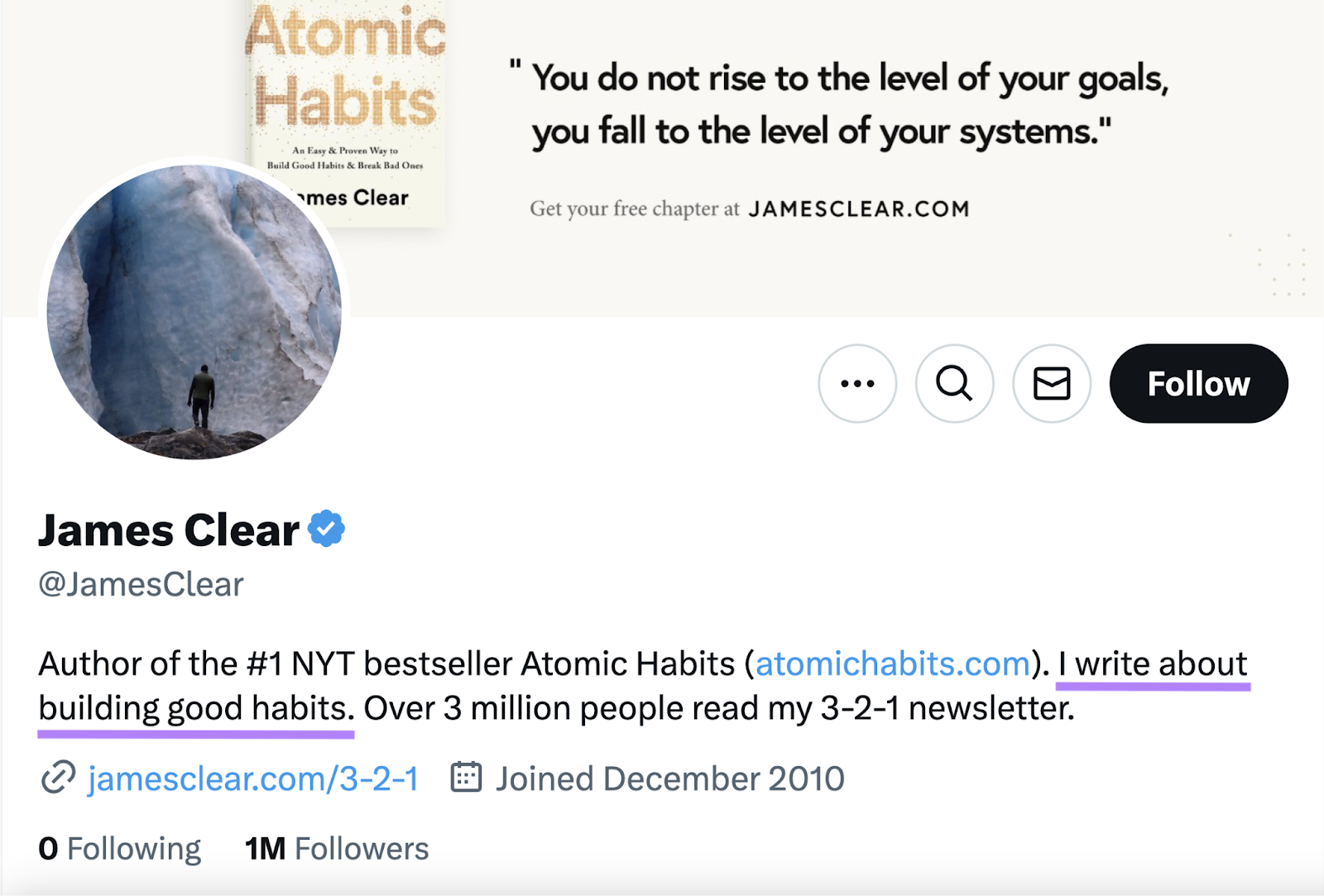The height and width of the screenshot is (896, 1324).
Task: Visit the jamesclear.com/3-2-1 website link
Action: pos(252,778)
